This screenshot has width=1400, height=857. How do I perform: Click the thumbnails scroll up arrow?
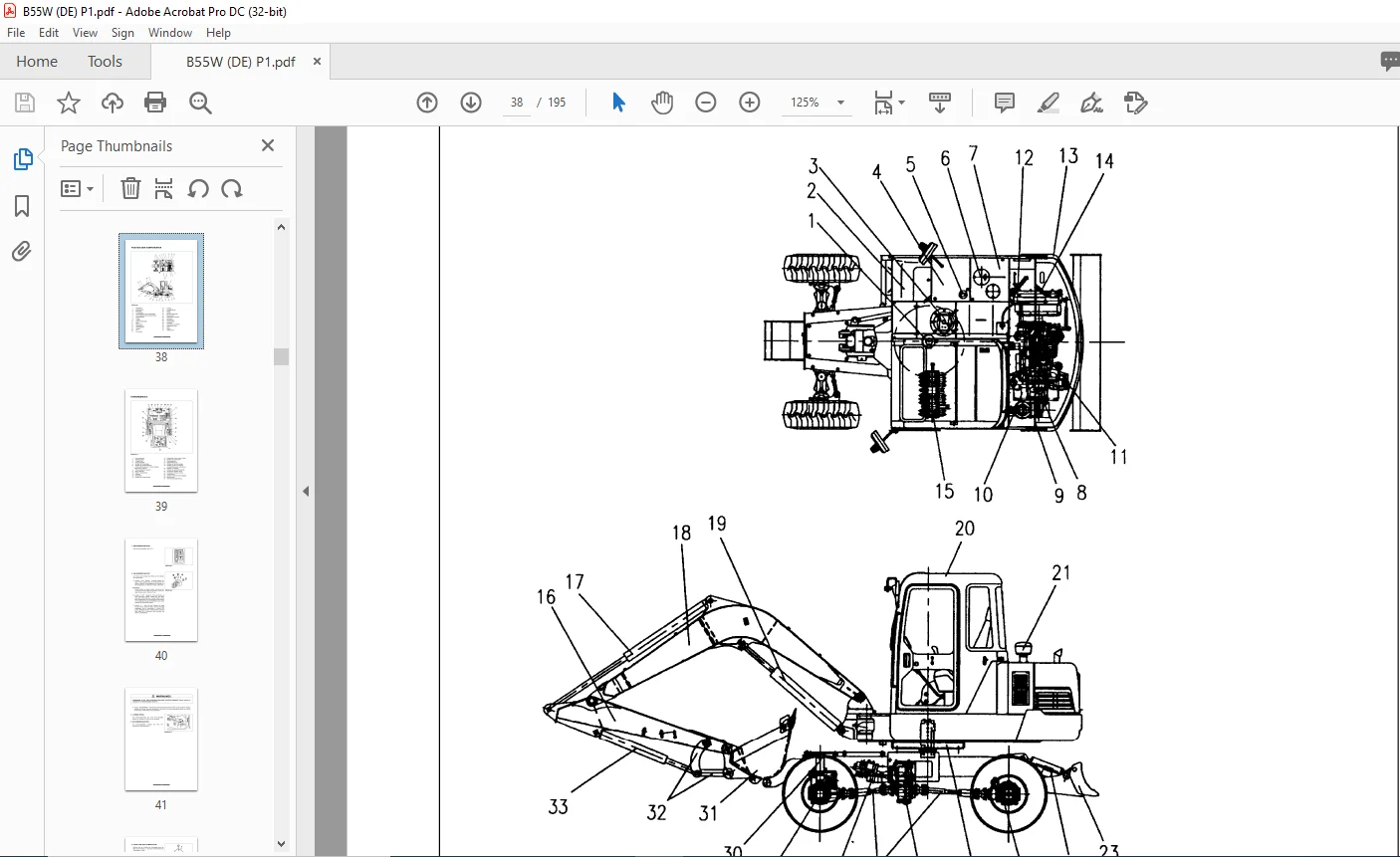[281, 227]
